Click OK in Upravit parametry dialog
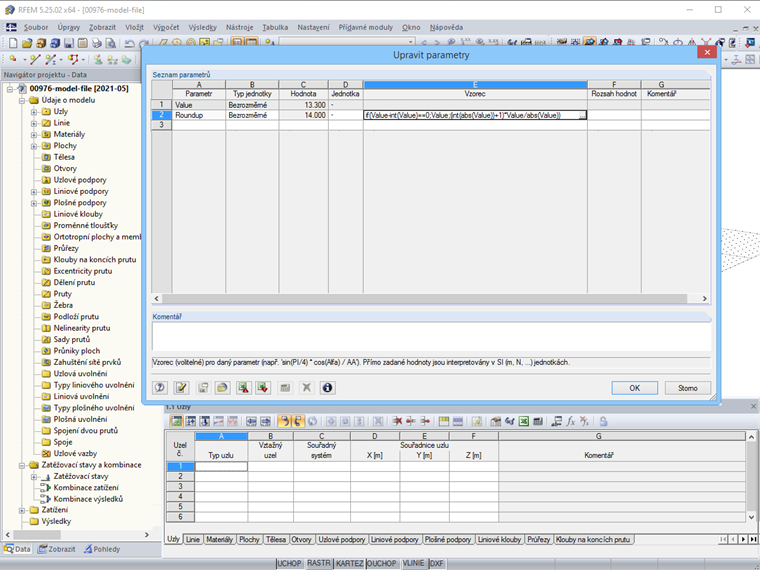 pyautogui.click(x=634, y=388)
